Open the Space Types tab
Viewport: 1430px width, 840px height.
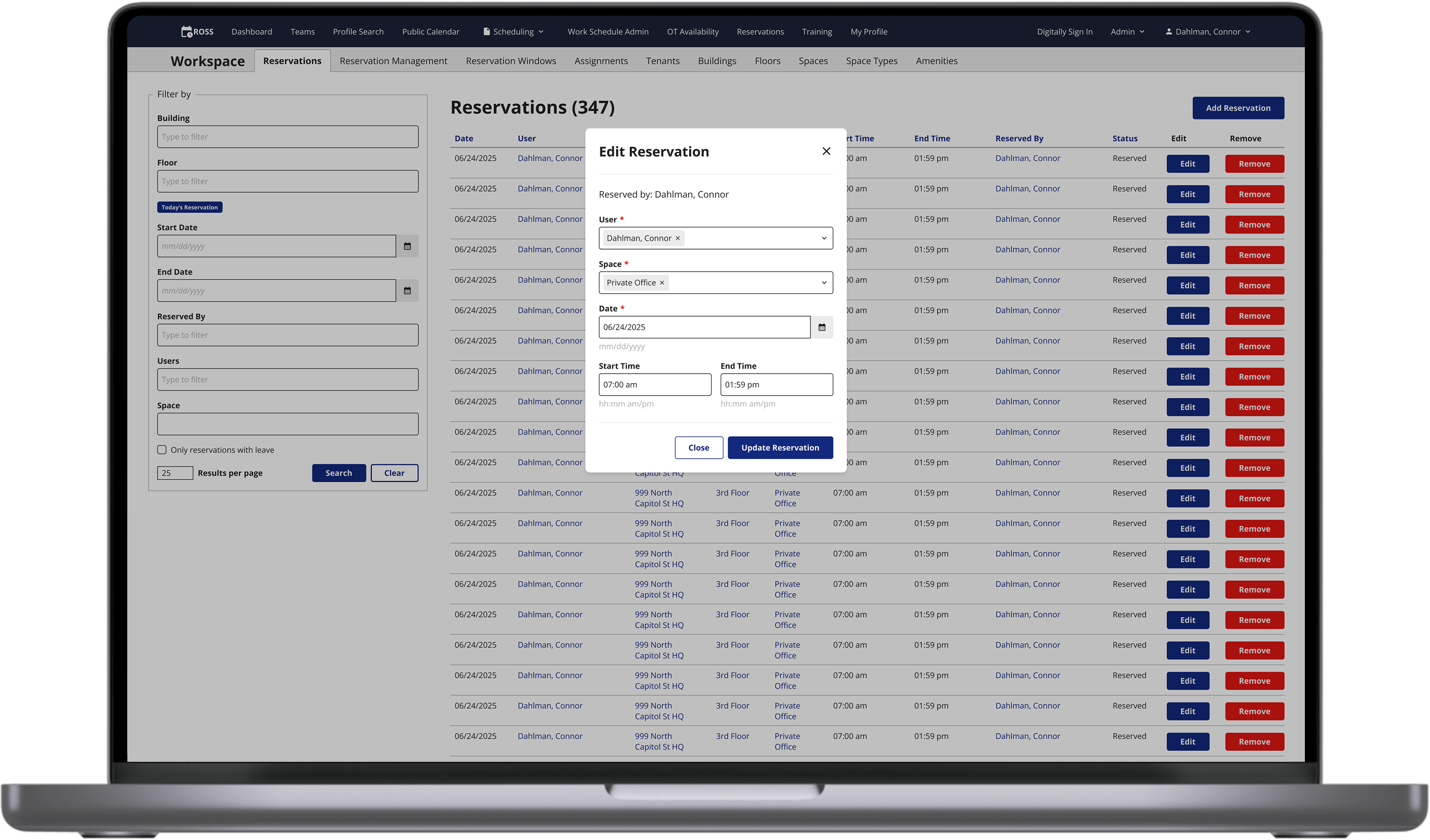tap(871, 61)
